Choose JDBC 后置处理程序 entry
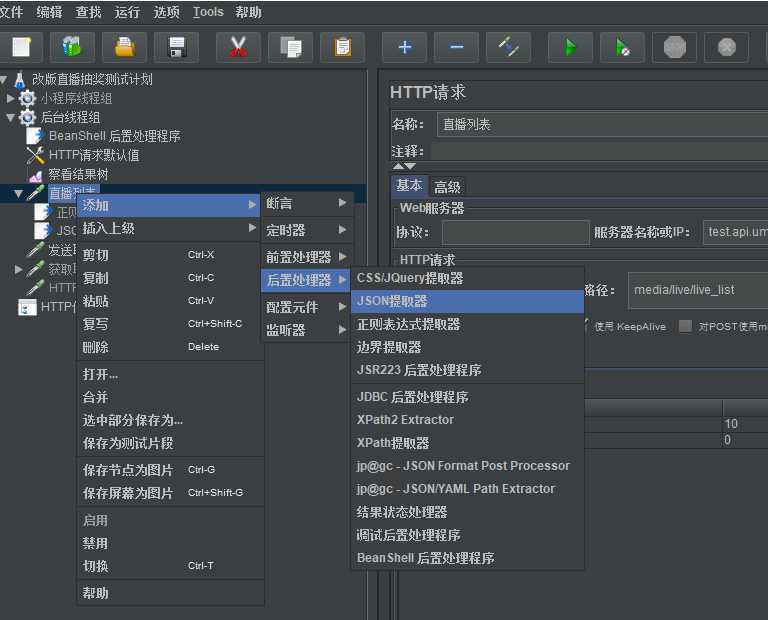This screenshot has width=768, height=620. pos(468,397)
